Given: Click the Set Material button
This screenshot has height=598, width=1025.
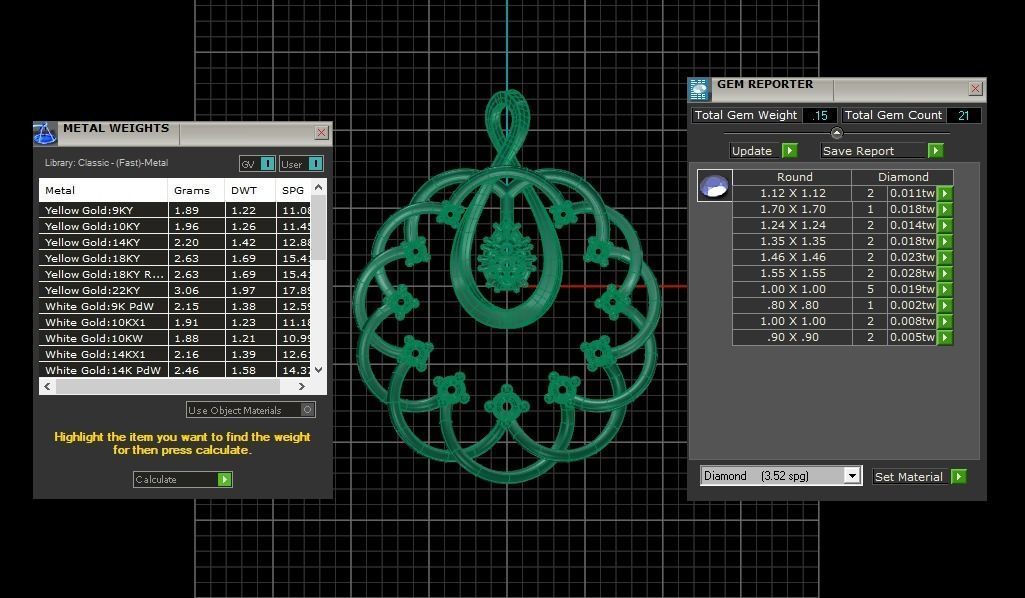Looking at the screenshot, I should point(919,476).
